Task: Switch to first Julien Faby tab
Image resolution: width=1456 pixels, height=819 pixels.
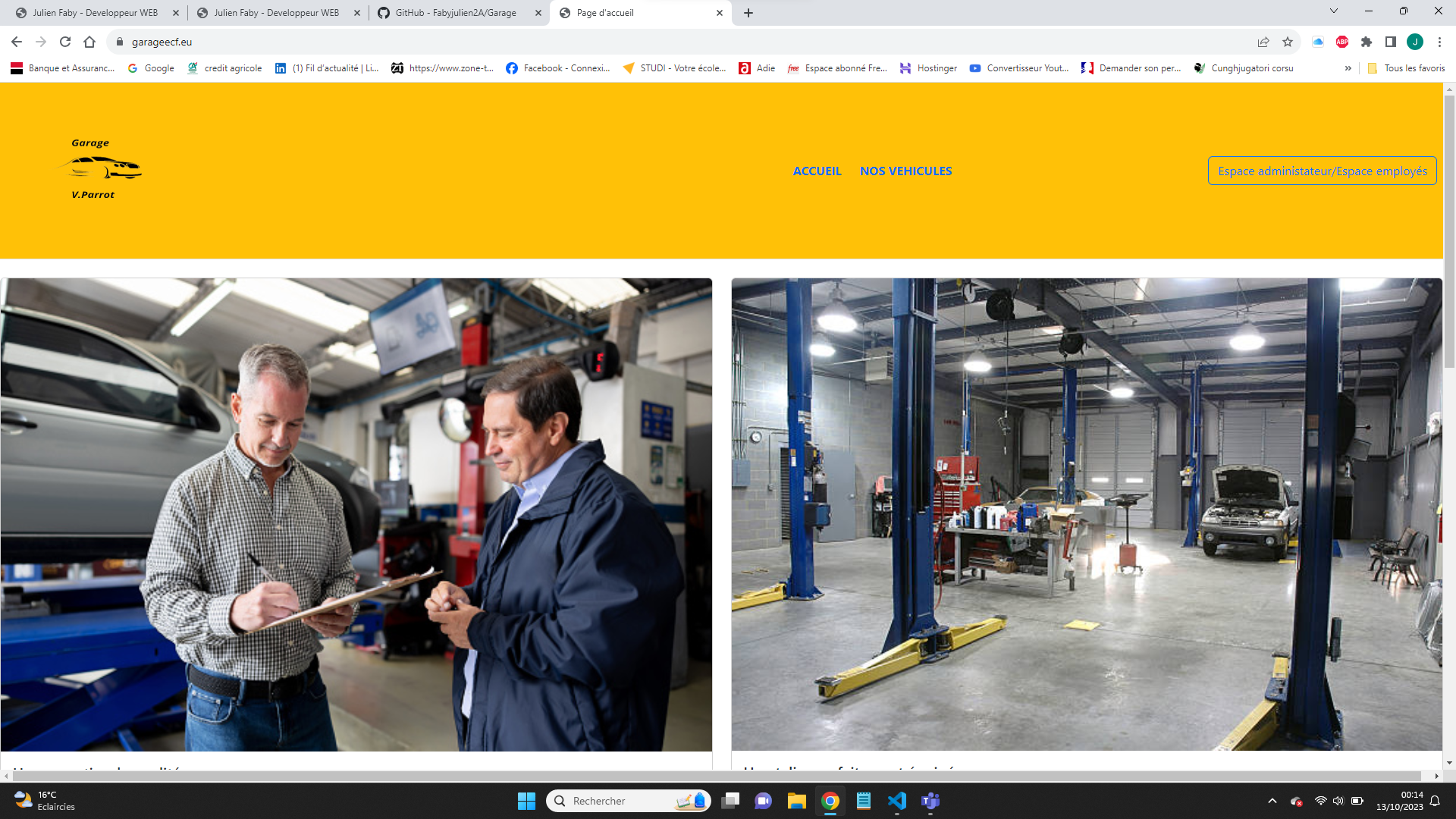Action: coord(95,13)
